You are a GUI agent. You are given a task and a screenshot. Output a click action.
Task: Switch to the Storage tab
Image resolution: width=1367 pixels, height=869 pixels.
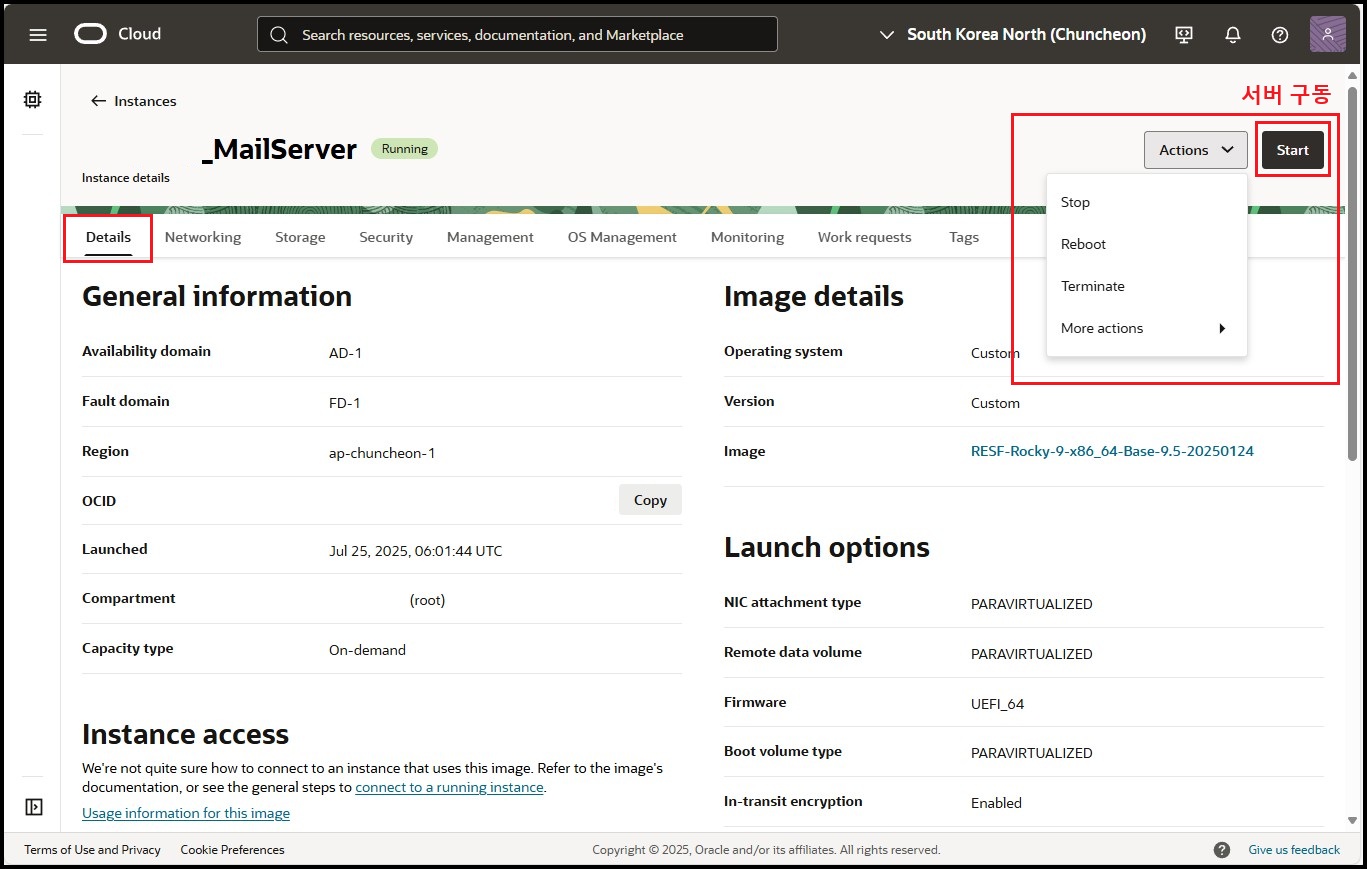300,237
